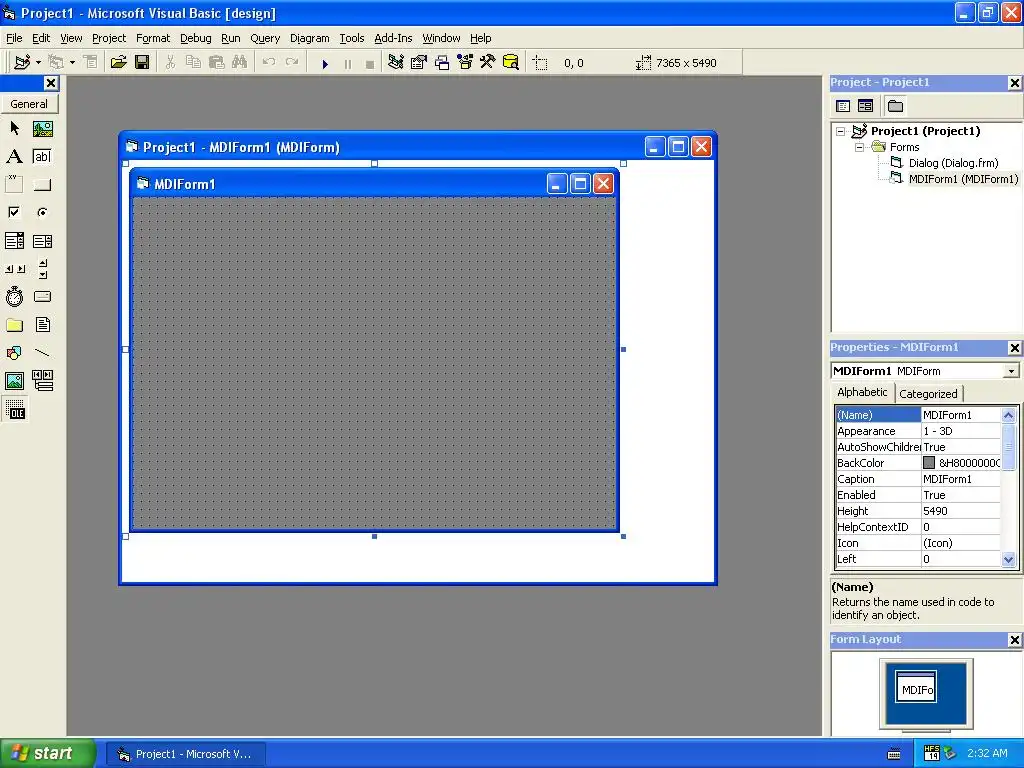
Task: Click the Object Browser toolbar icon
Action: tap(464, 62)
